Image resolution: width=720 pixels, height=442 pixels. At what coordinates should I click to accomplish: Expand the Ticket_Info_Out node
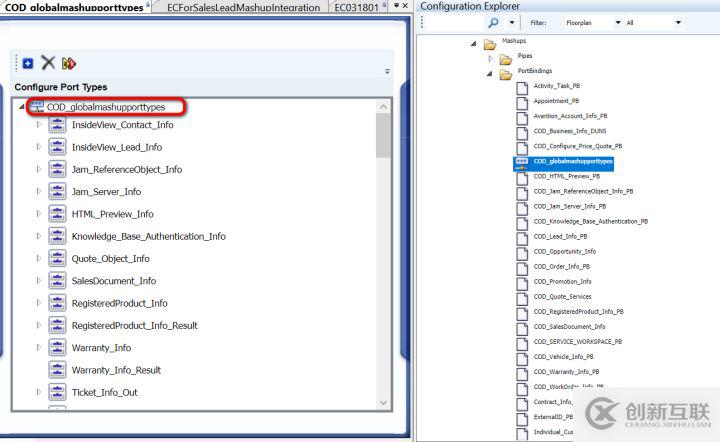39,392
